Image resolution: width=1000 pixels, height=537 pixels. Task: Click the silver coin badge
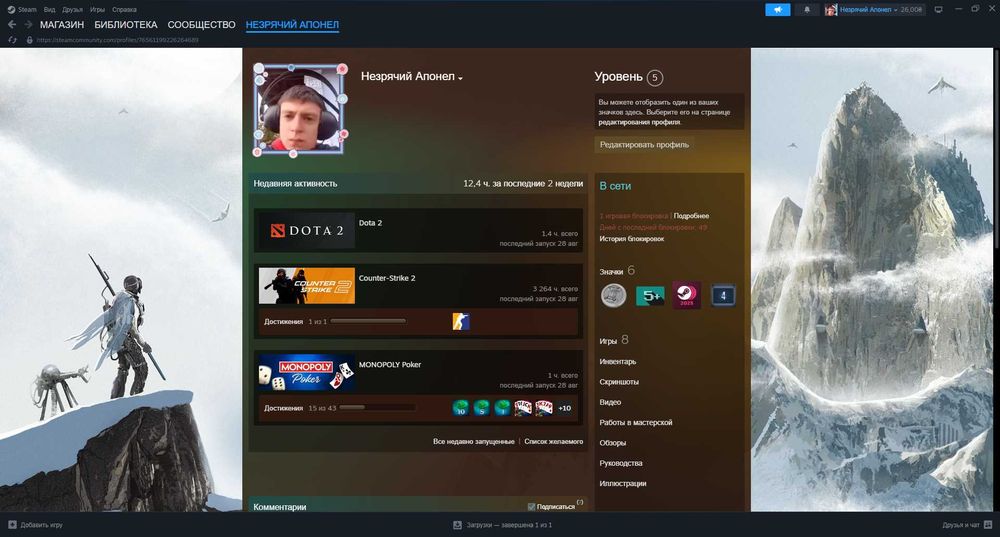pos(614,295)
